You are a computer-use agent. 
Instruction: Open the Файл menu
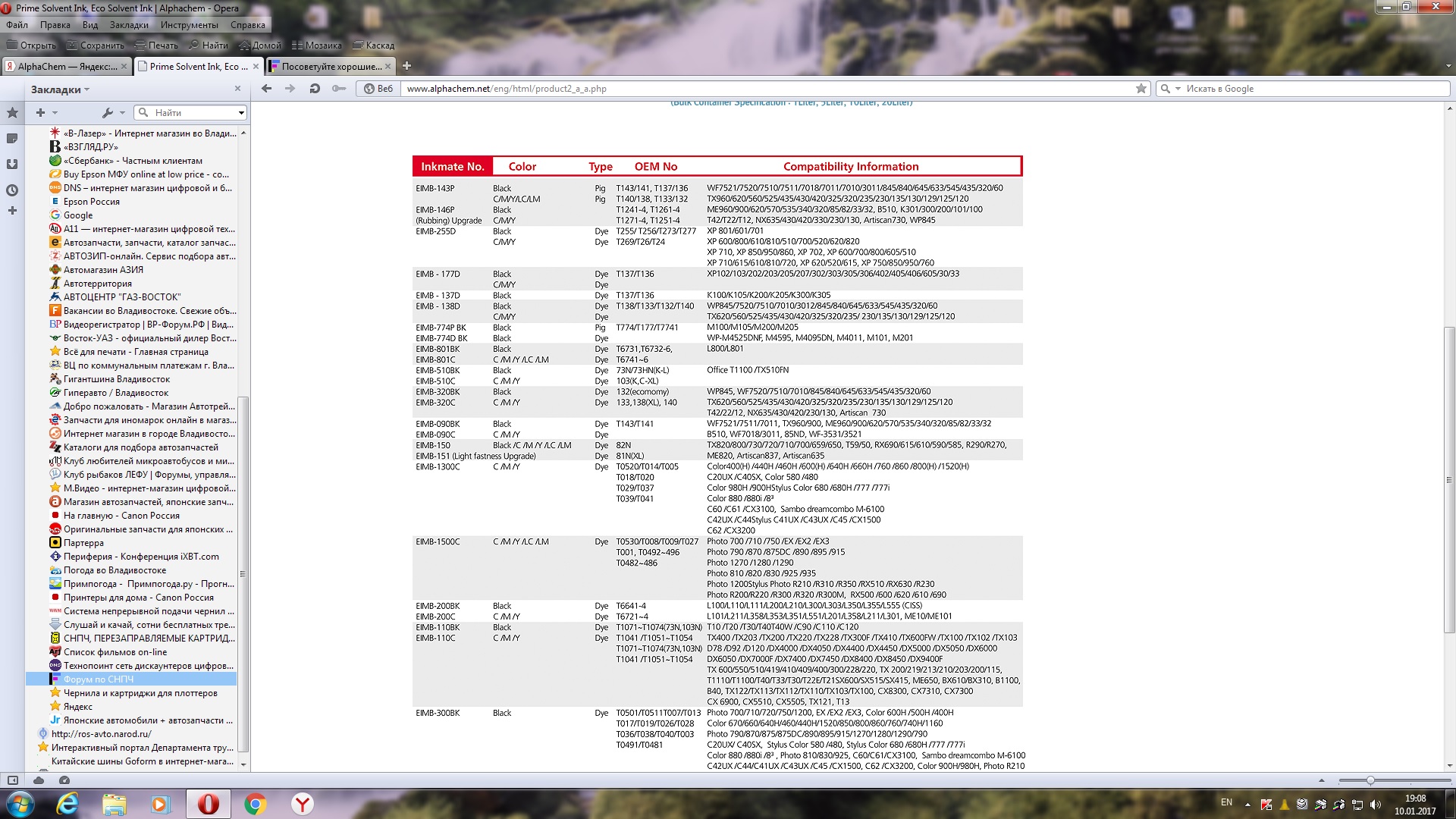tap(17, 25)
